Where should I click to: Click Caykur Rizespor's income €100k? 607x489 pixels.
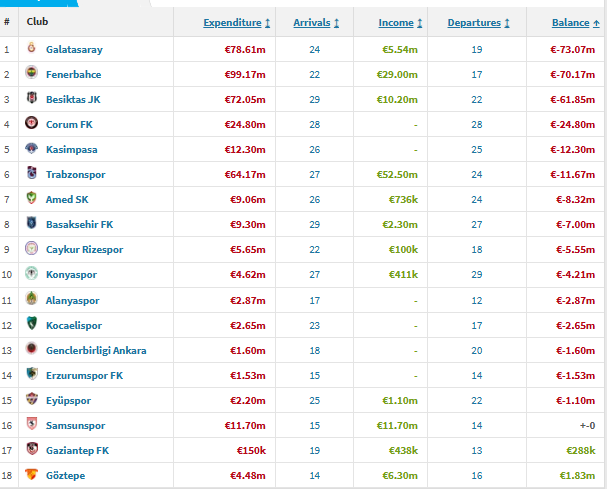403,250
